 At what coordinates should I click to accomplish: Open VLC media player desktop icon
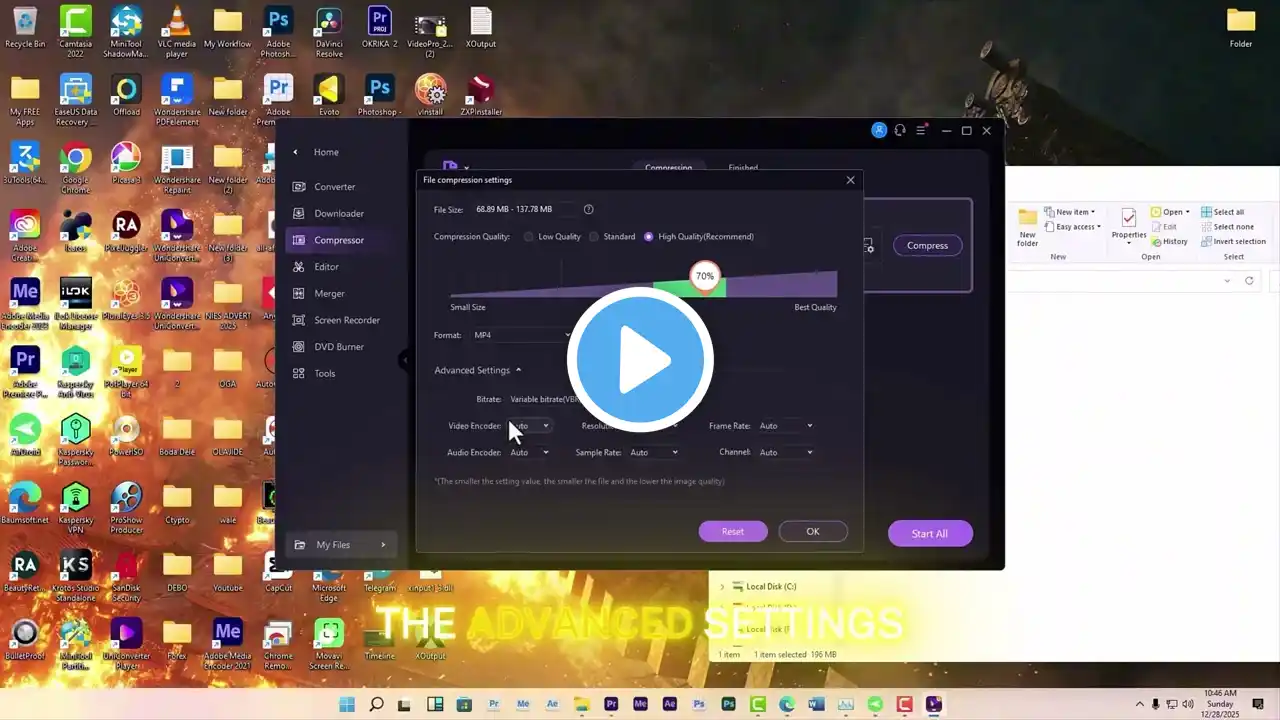click(177, 31)
